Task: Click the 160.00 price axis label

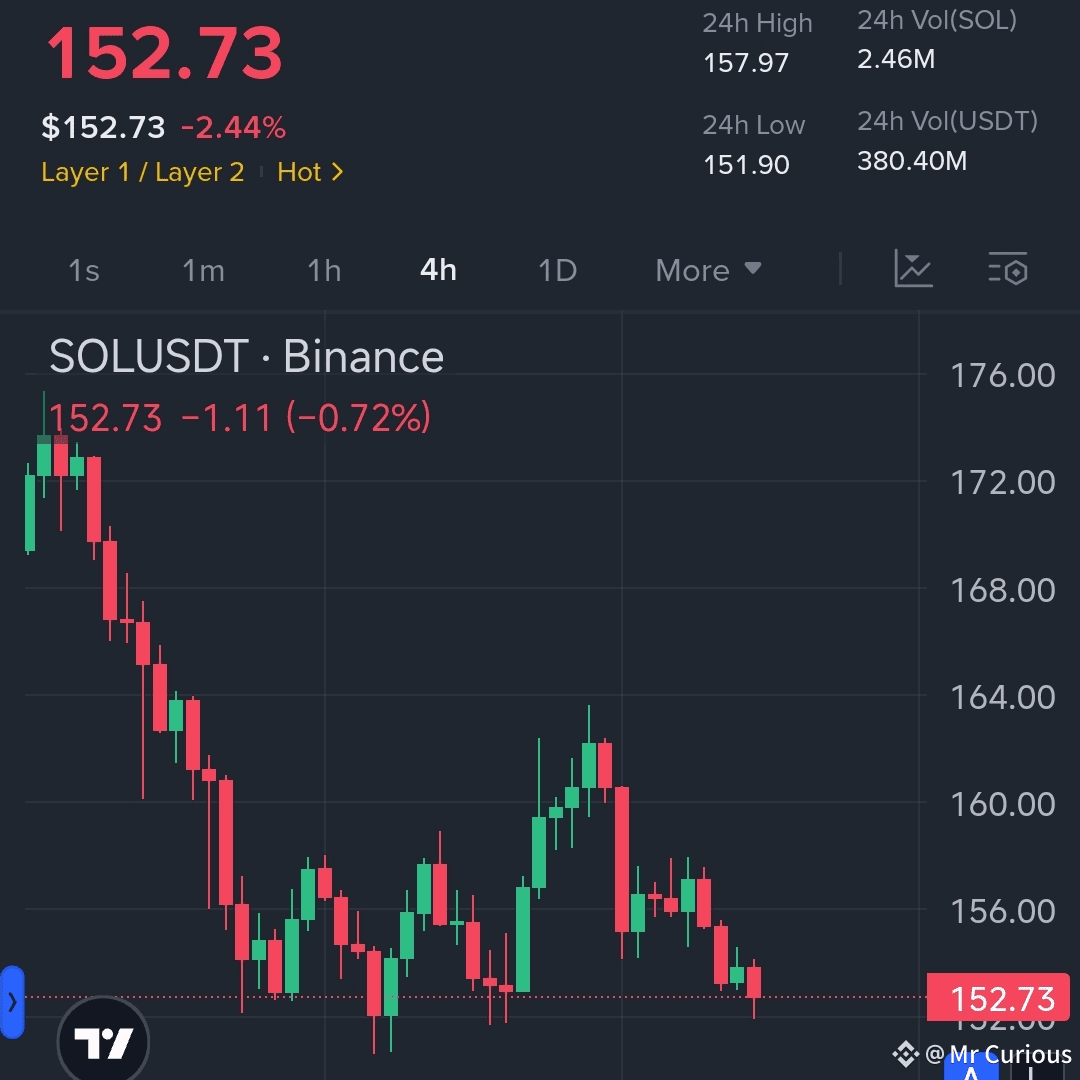Action: coord(1003,804)
